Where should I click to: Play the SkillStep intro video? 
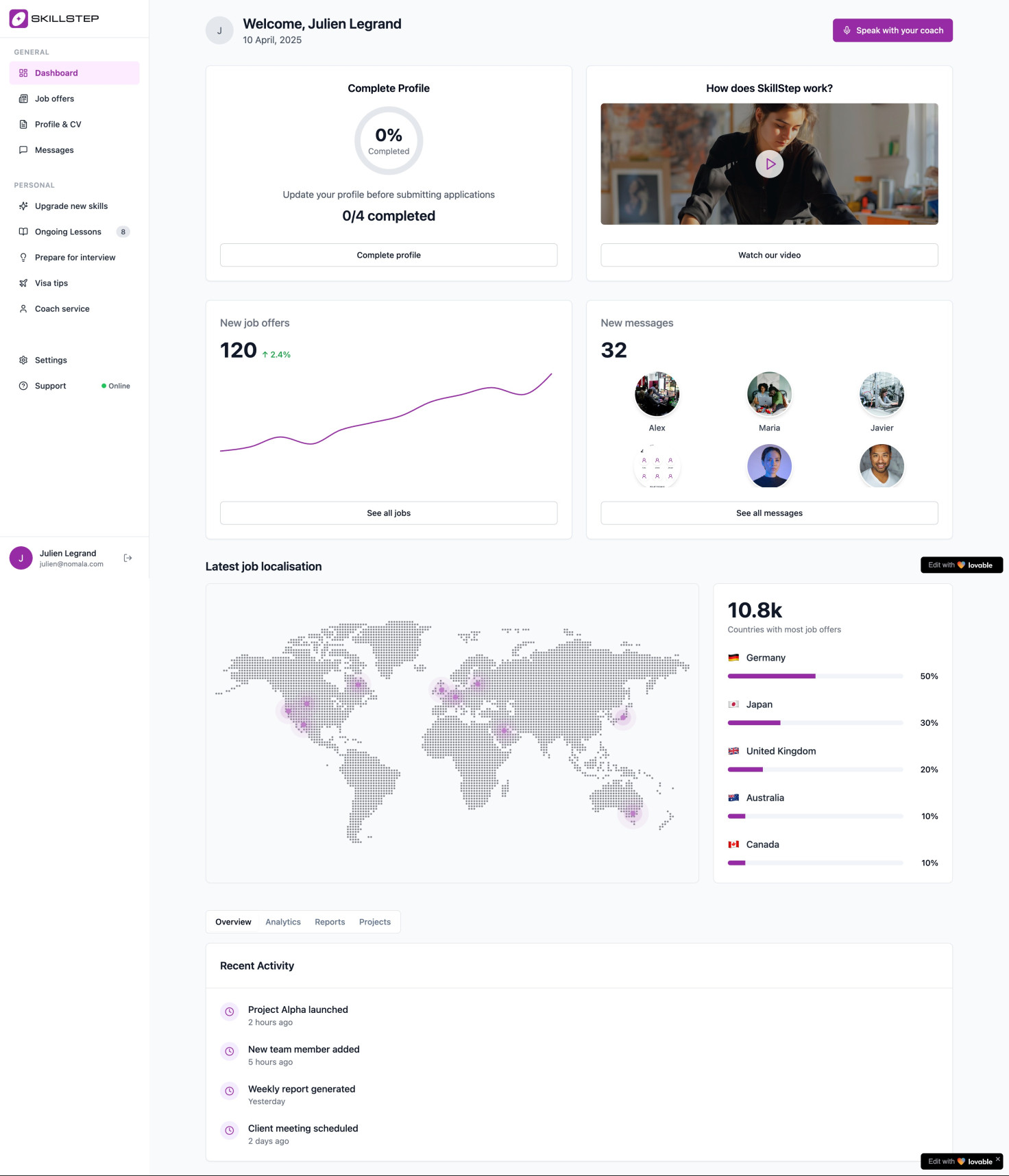pos(769,164)
